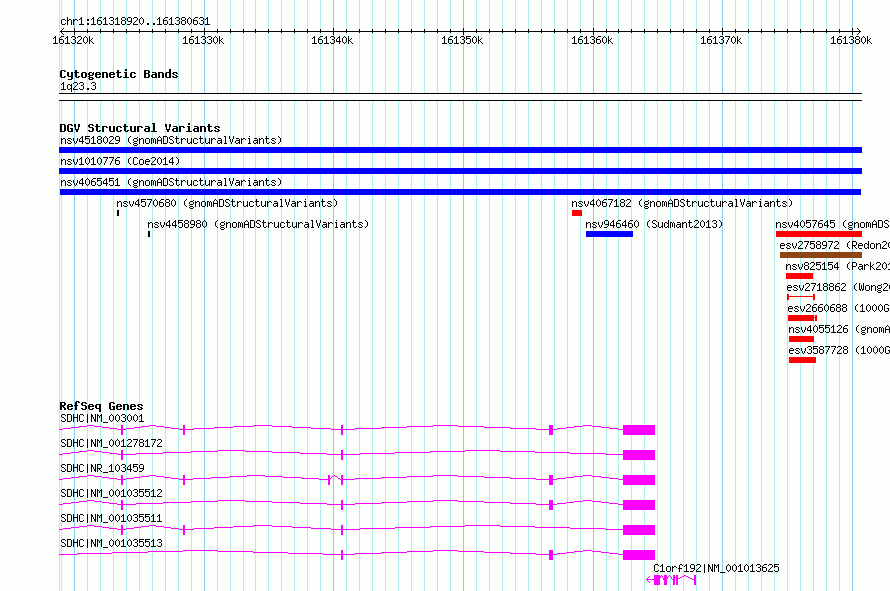Viewport: 890px width, 591px height.
Task: Open the nsv4057645 variant label
Action: pyautogui.click(x=833, y=224)
